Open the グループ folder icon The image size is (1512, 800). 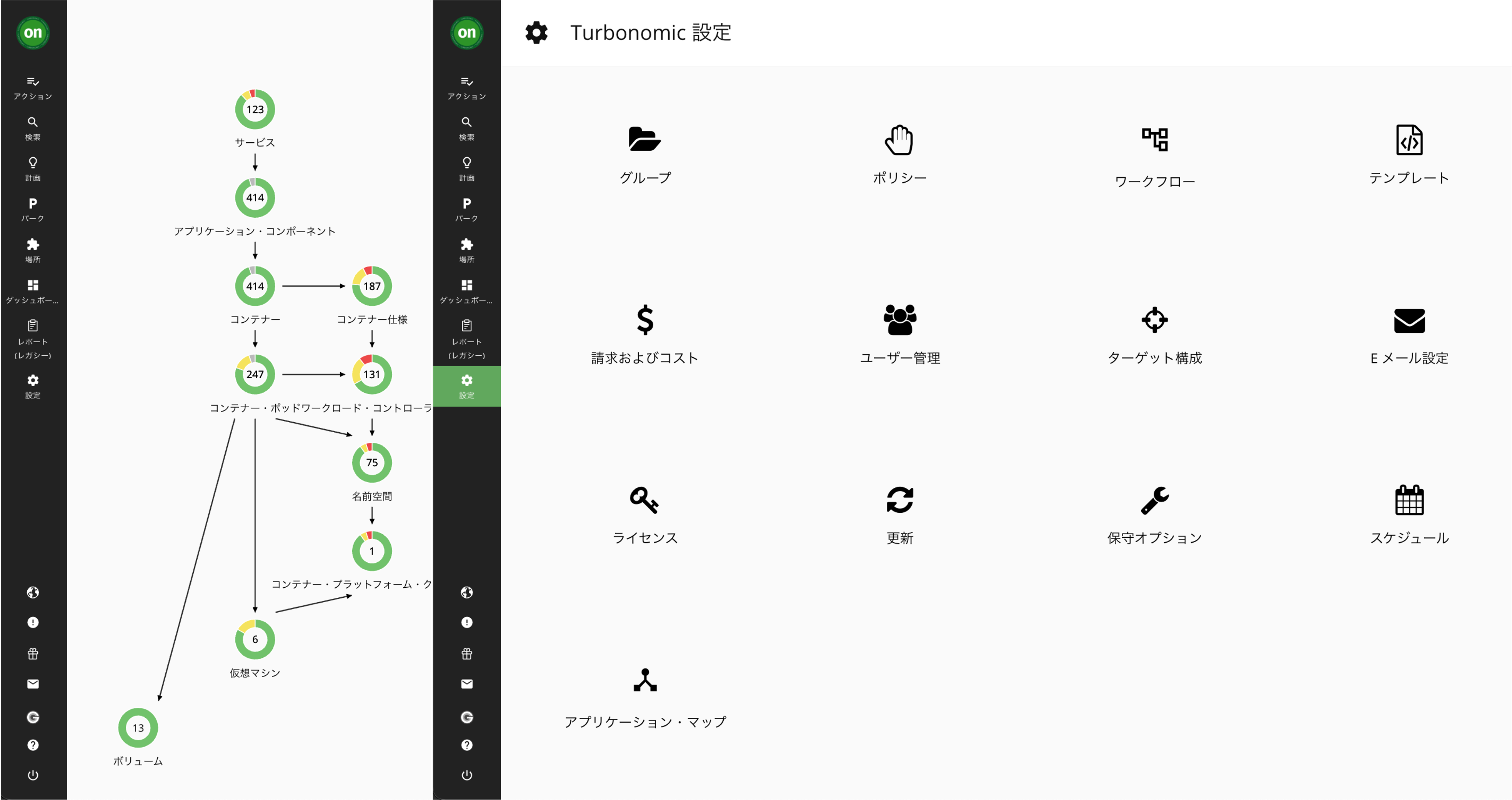pos(644,140)
